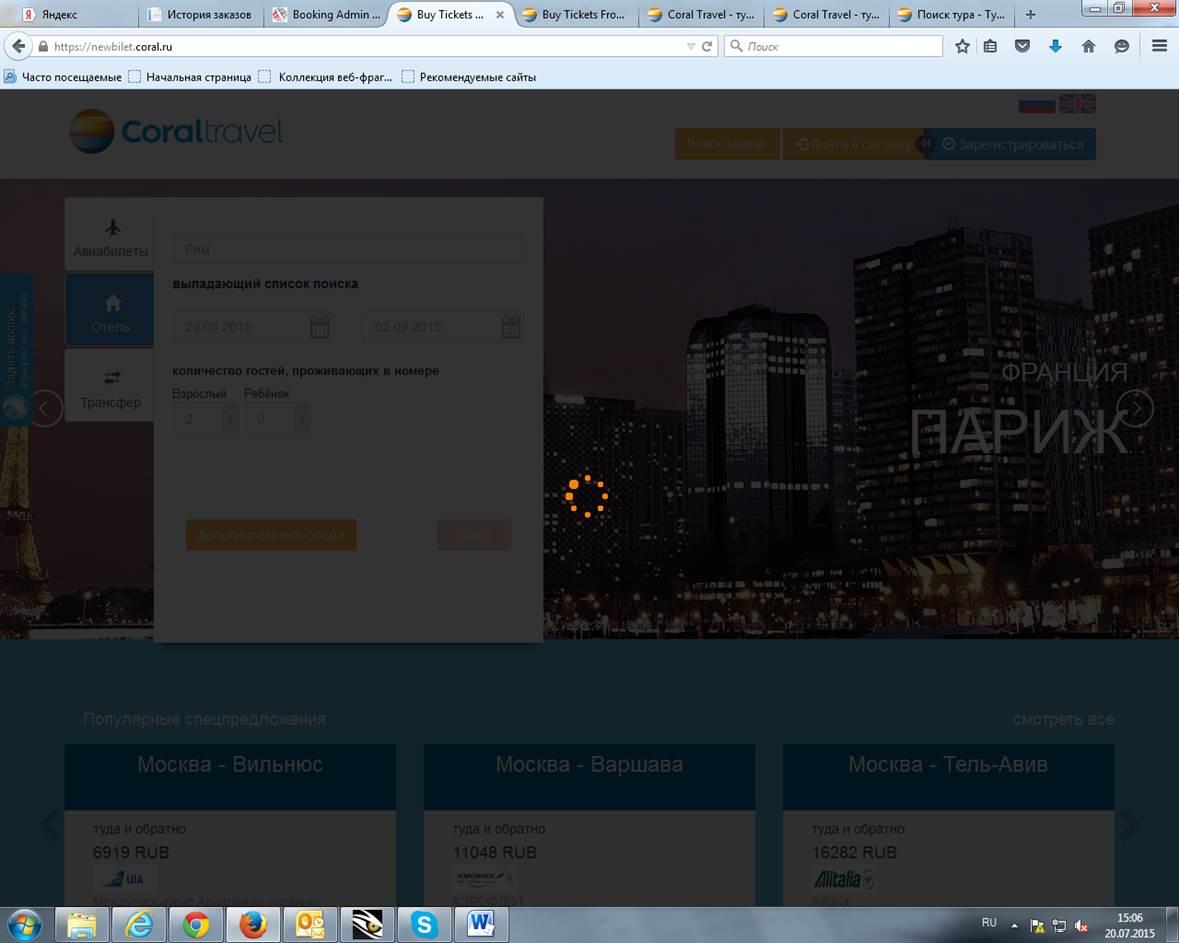Launch Skype from the taskbar
The image size is (1179, 943).
[x=424, y=925]
